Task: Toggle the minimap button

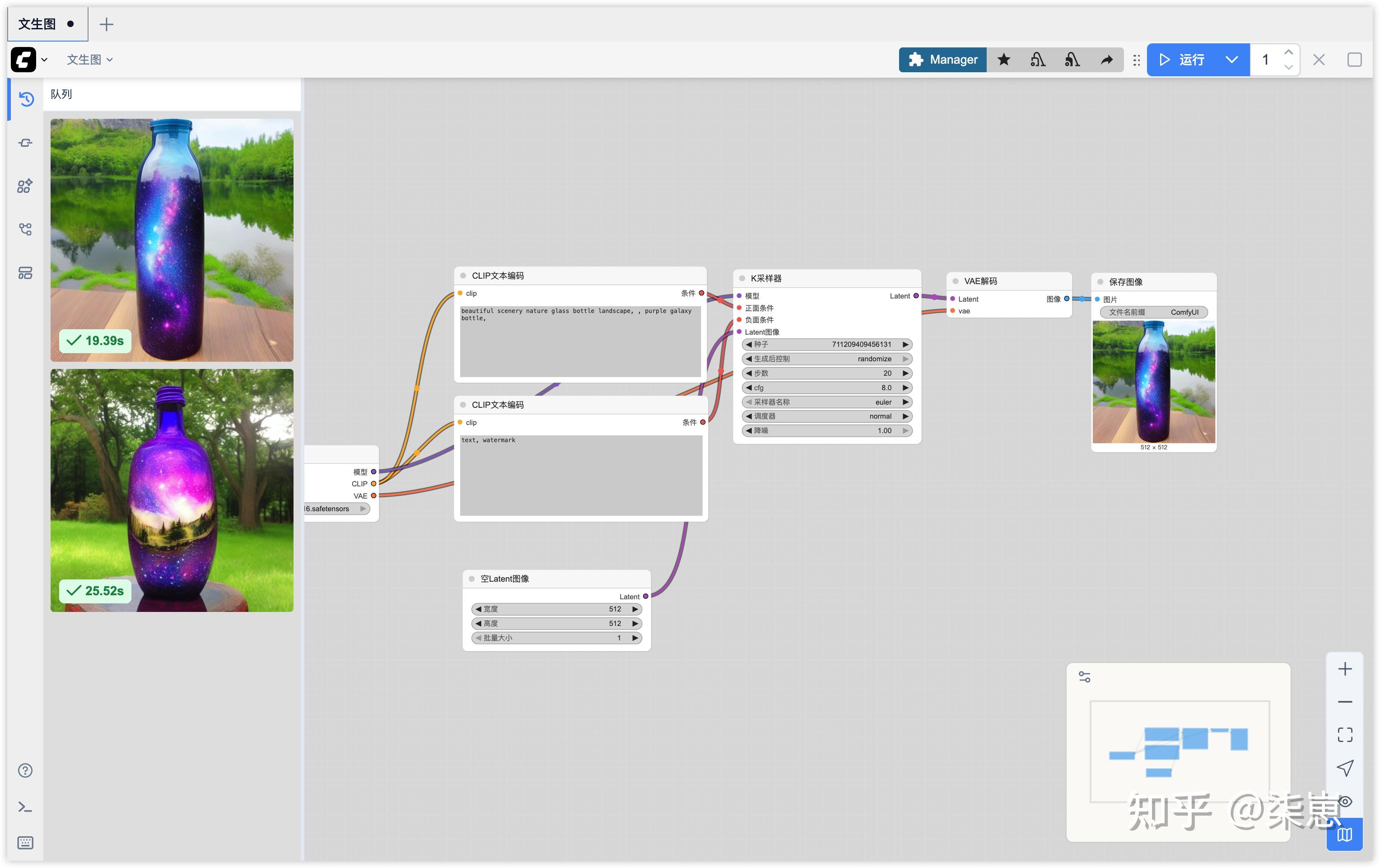Action: tap(1344, 834)
